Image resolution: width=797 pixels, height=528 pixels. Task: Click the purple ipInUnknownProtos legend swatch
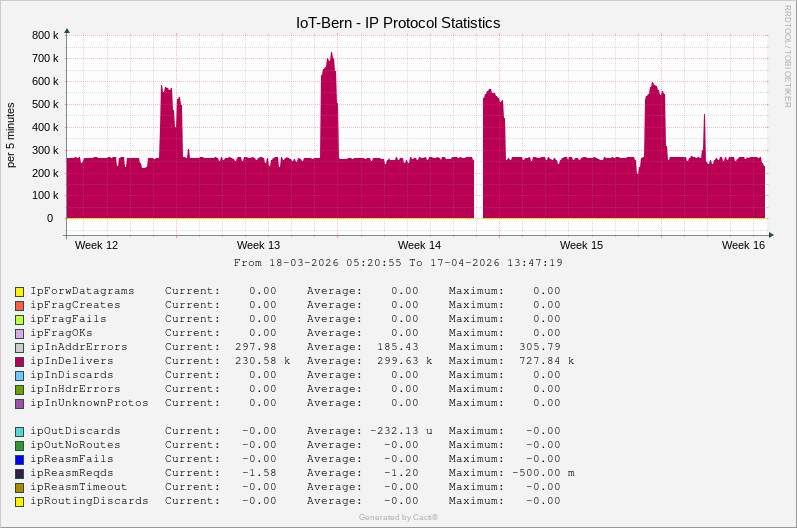click(19, 404)
